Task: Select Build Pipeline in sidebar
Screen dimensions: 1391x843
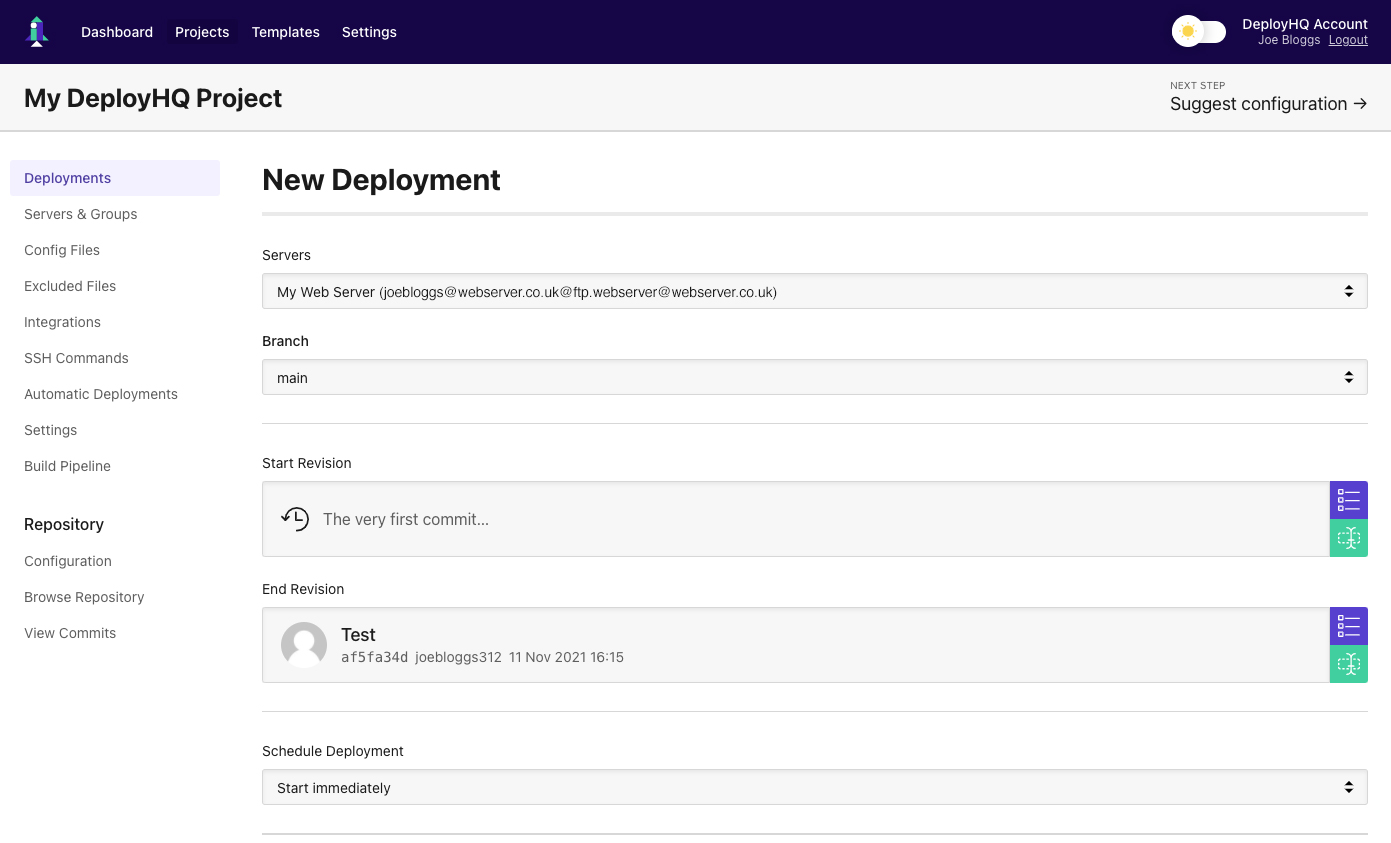Action: pos(67,466)
